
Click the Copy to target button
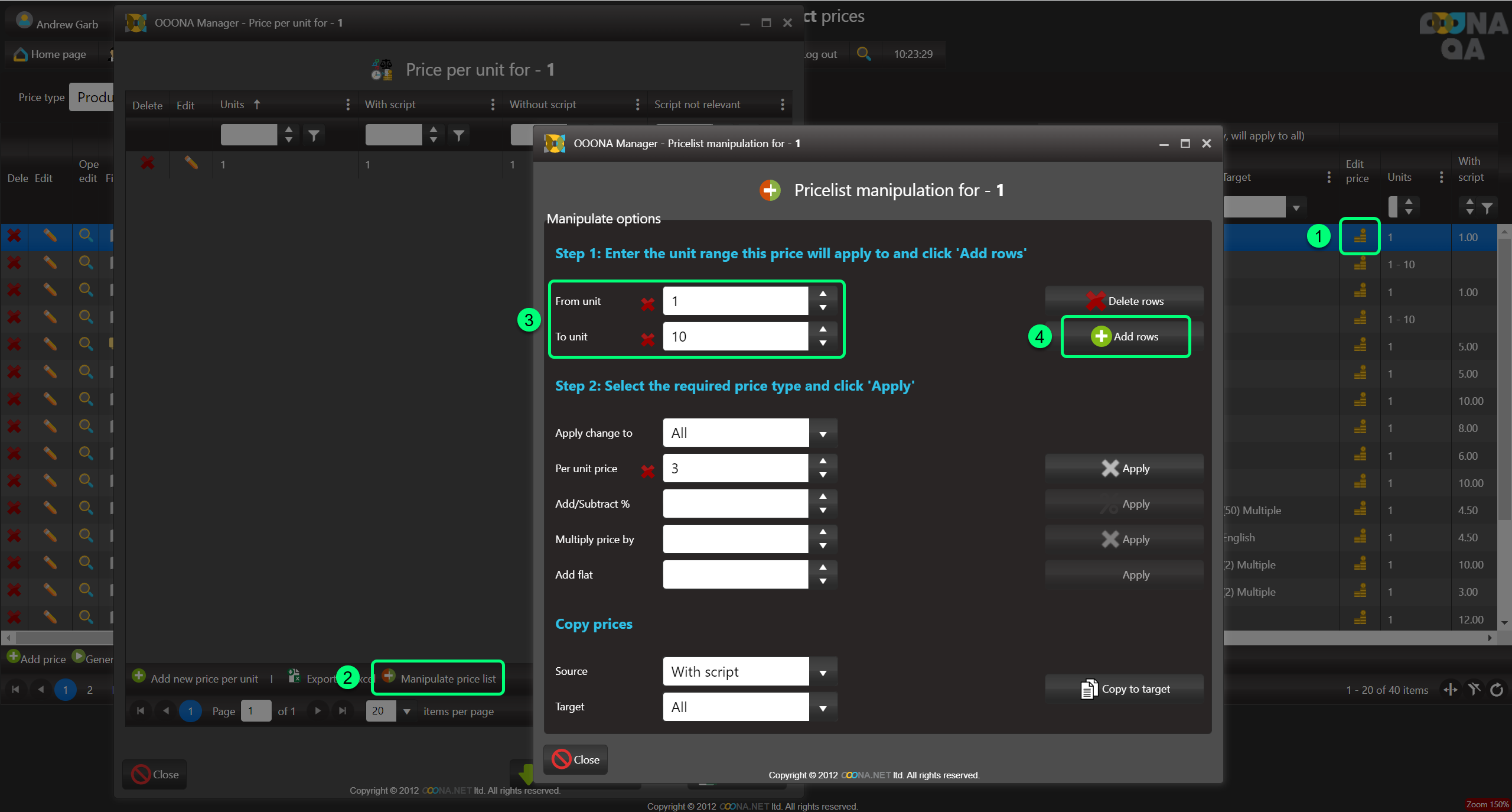pyautogui.click(x=1124, y=689)
